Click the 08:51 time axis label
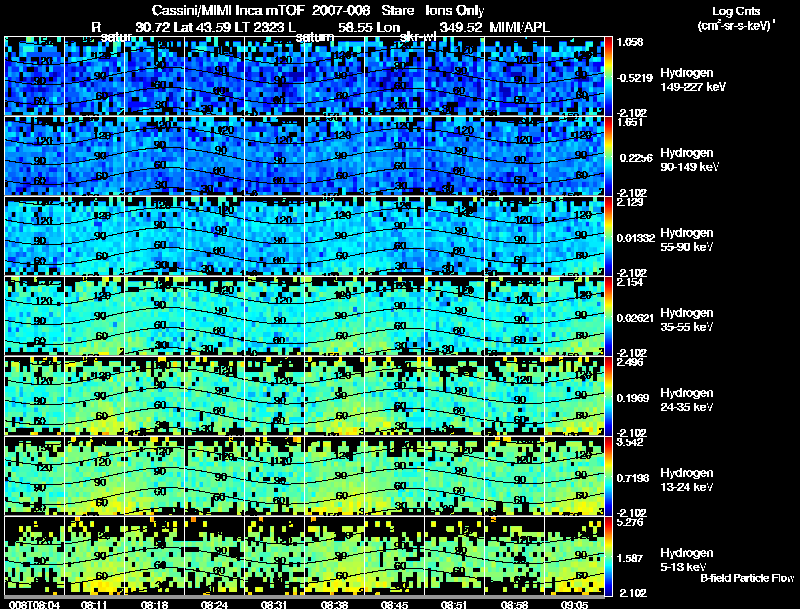This screenshot has width=800, height=609. (x=454, y=604)
